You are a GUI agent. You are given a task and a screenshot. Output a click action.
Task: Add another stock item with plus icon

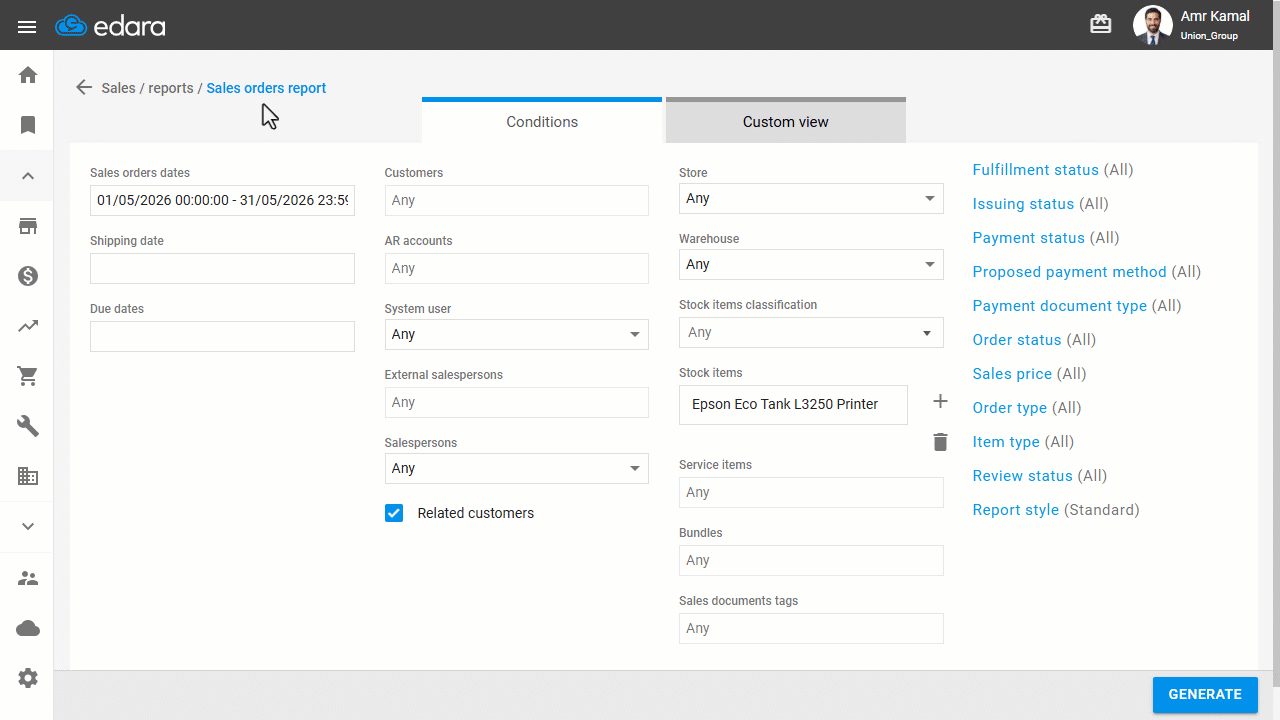(x=940, y=401)
